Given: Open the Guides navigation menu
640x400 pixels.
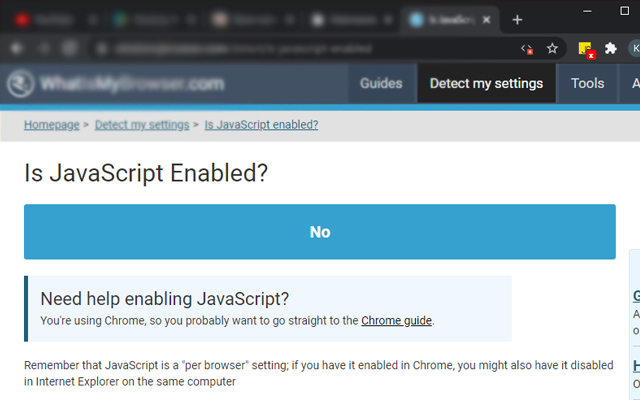Looking at the screenshot, I should pyautogui.click(x=381, y=83).
